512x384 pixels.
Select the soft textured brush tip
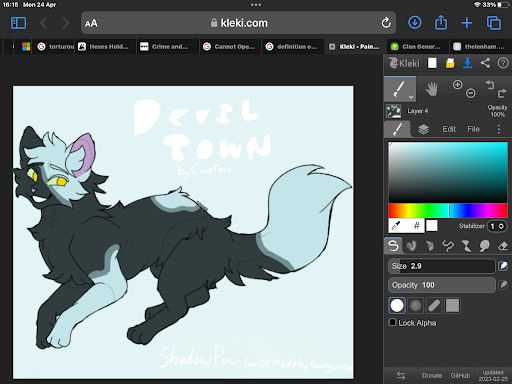[x=415, y=305]
